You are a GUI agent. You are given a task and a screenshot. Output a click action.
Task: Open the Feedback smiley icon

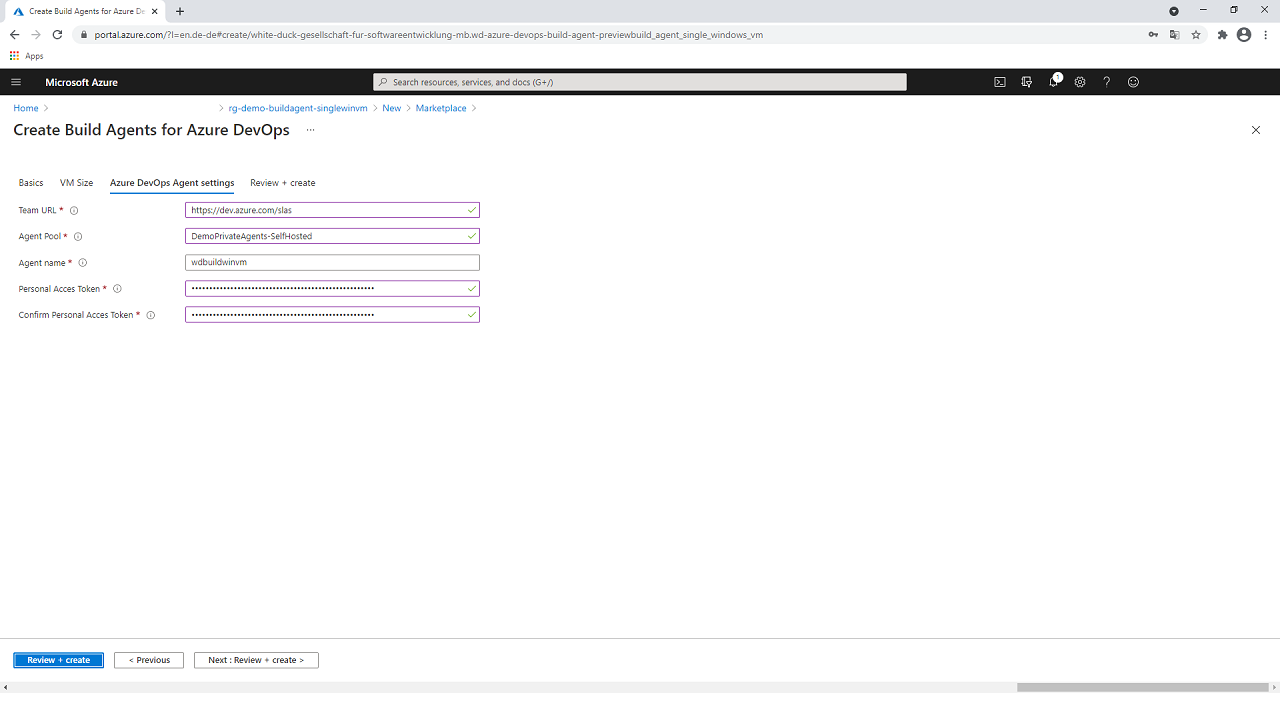pyautogui.click(x=1134, y=82)
